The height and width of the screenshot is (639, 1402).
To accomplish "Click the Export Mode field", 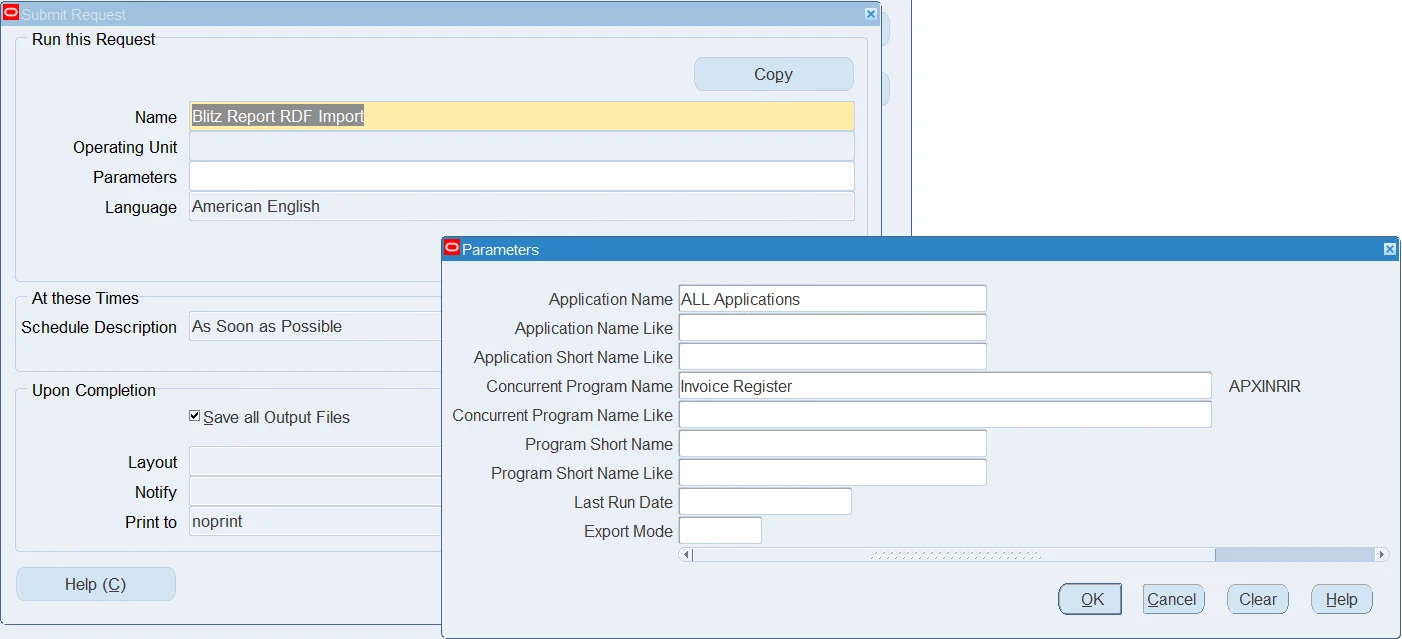I will pyautogui.click(x=720, y=531).
